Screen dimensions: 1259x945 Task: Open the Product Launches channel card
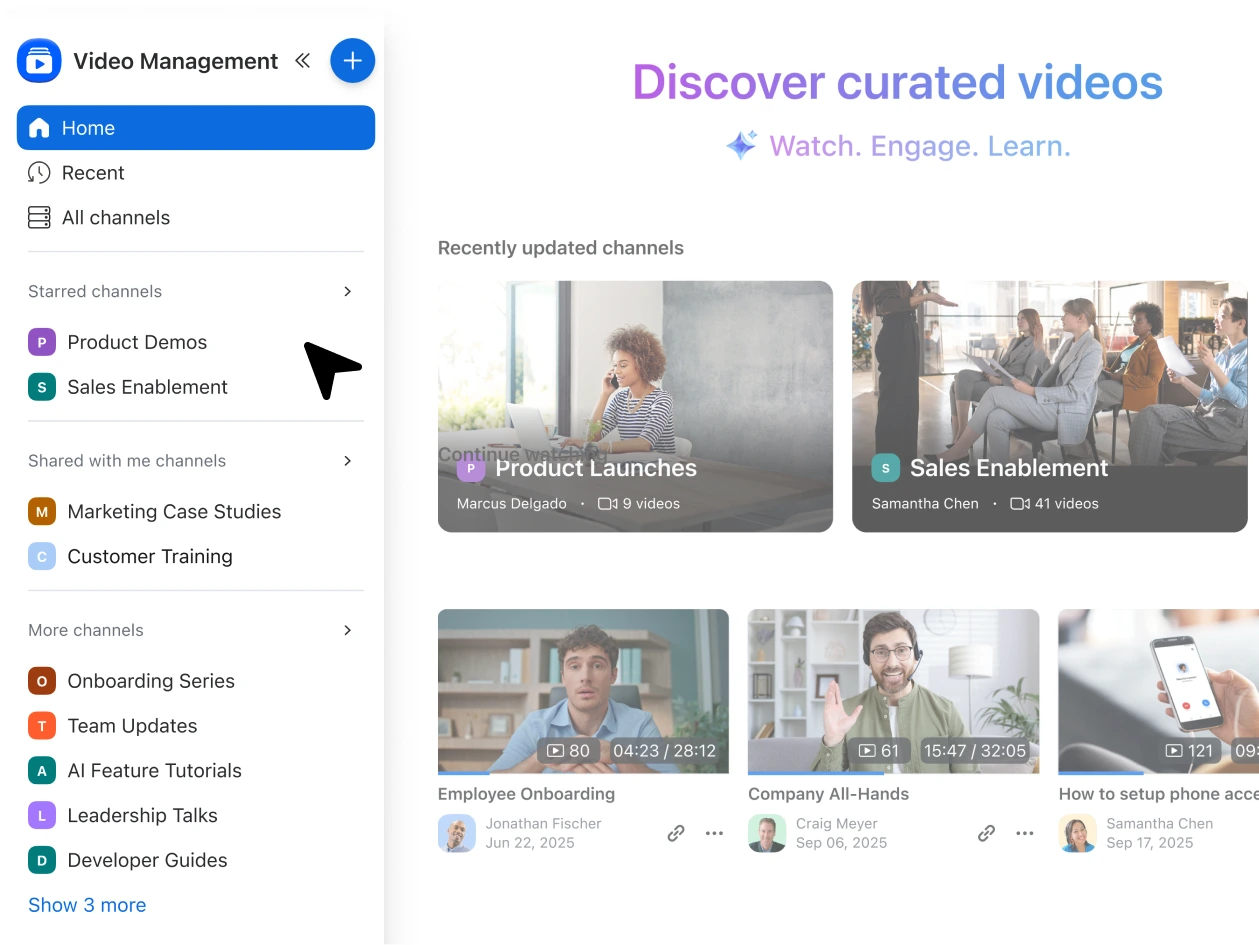coord(635,406)
